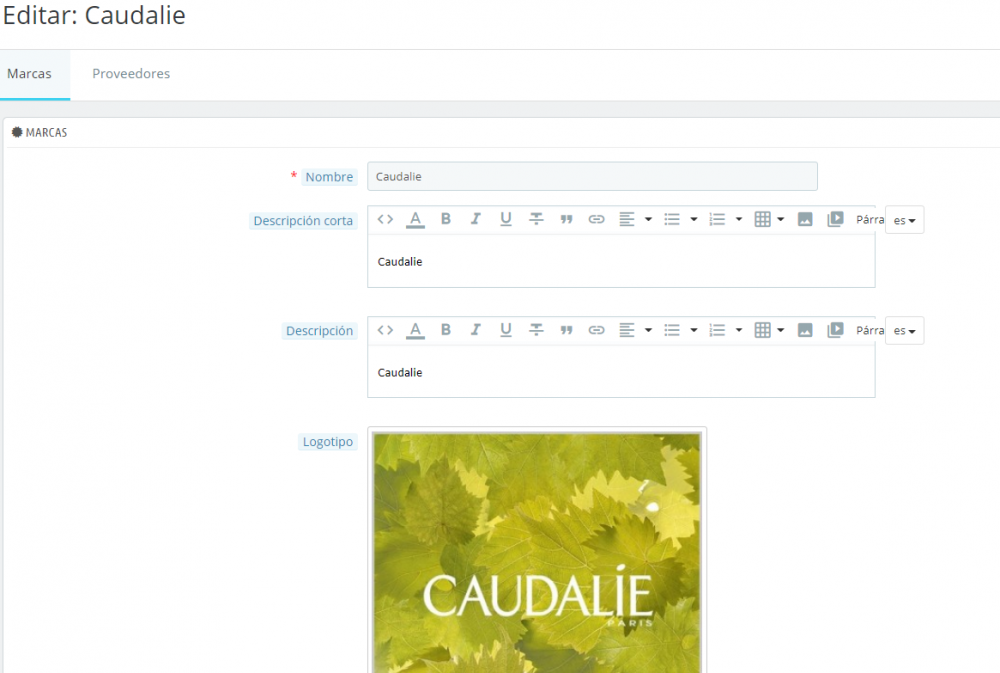Click the Descripción corta label
The width and height of the screenshot is (1000, 673).
pos(303,221)
